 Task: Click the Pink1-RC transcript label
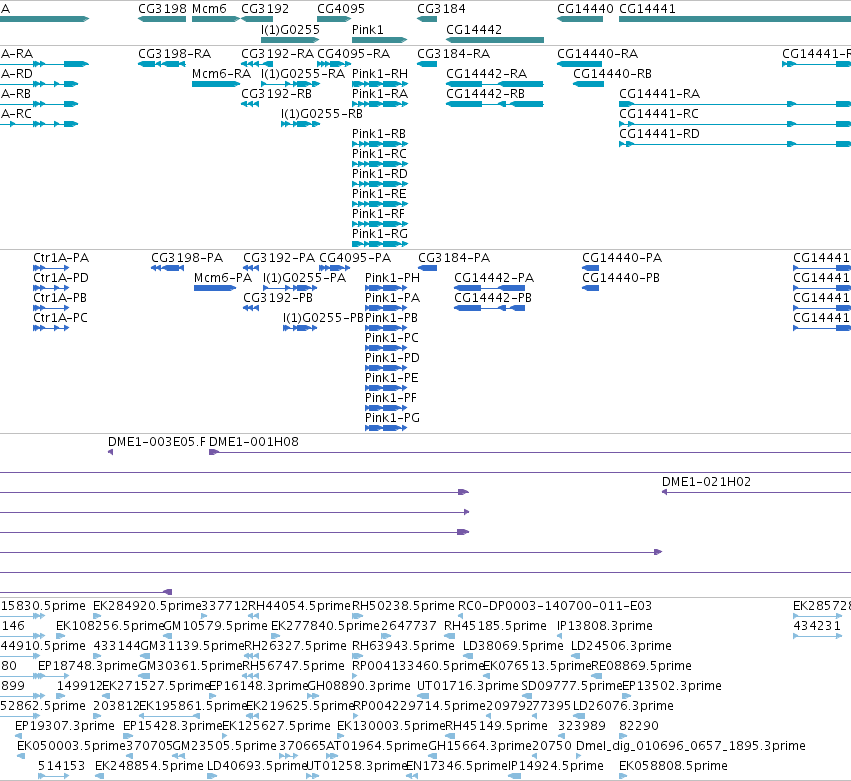[x=379, y=154]
